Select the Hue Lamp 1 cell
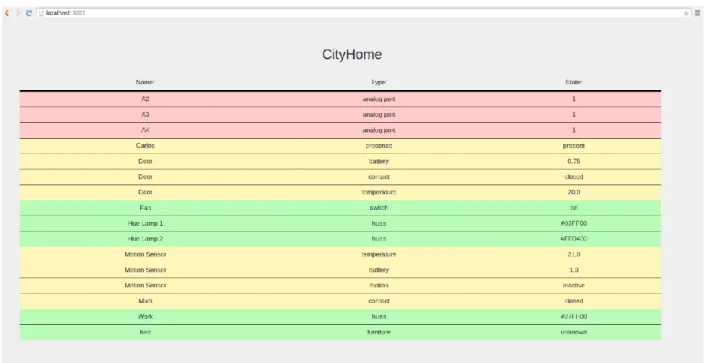This screenshot has height=363, width=705. point(145,224)
